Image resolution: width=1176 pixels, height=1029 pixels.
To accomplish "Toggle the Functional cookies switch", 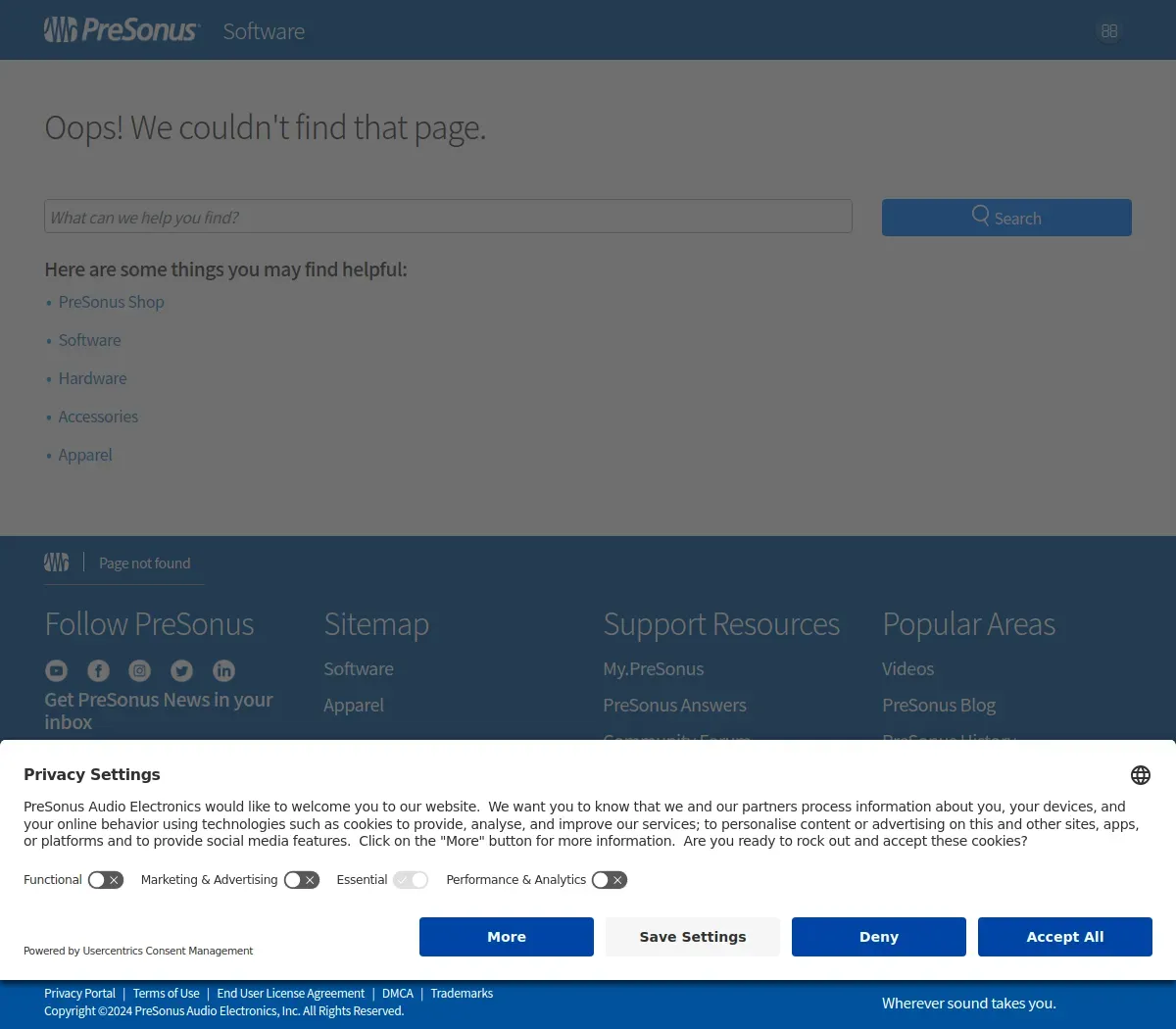I will (106, 880).
